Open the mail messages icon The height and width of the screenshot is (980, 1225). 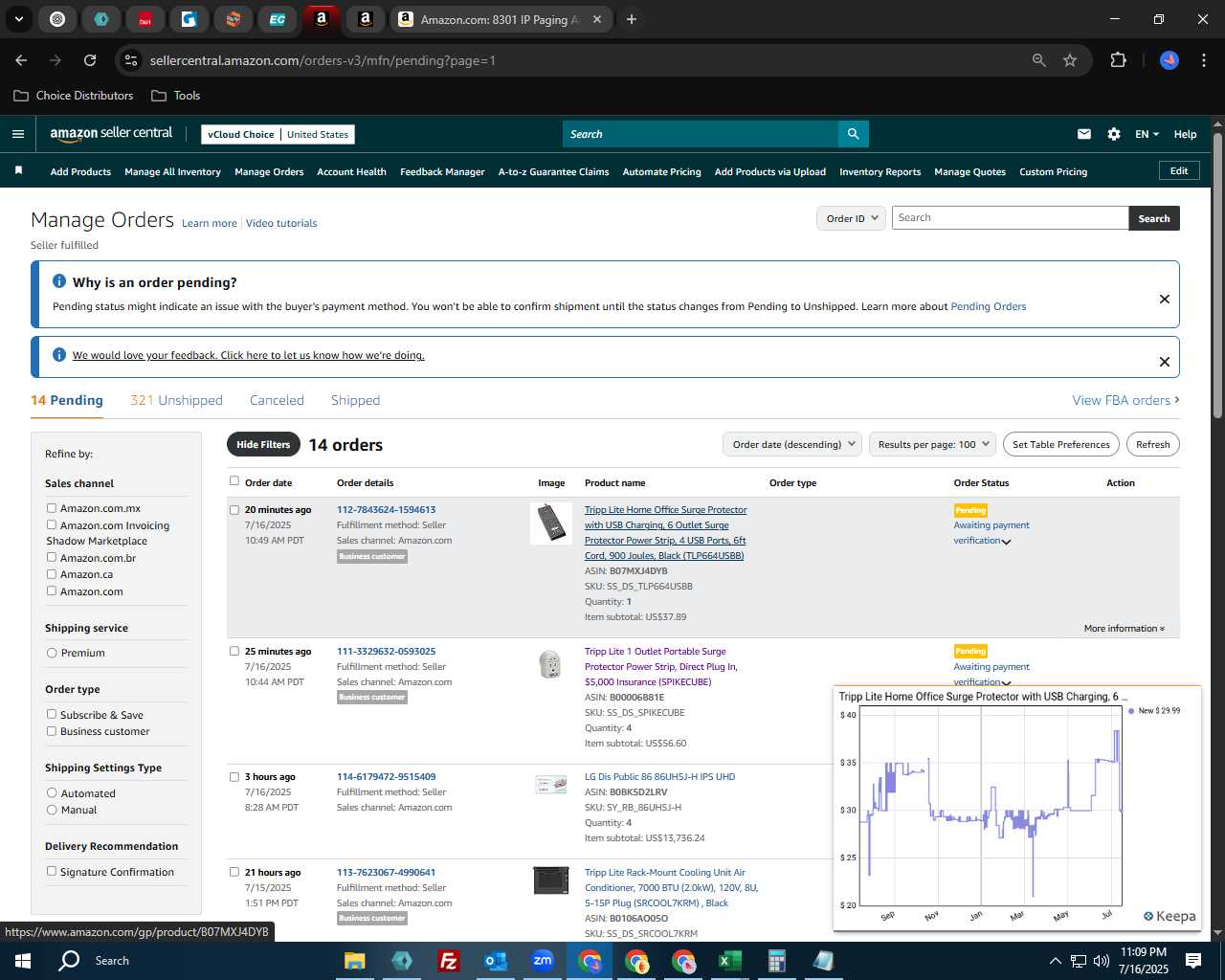(1084, 134)
